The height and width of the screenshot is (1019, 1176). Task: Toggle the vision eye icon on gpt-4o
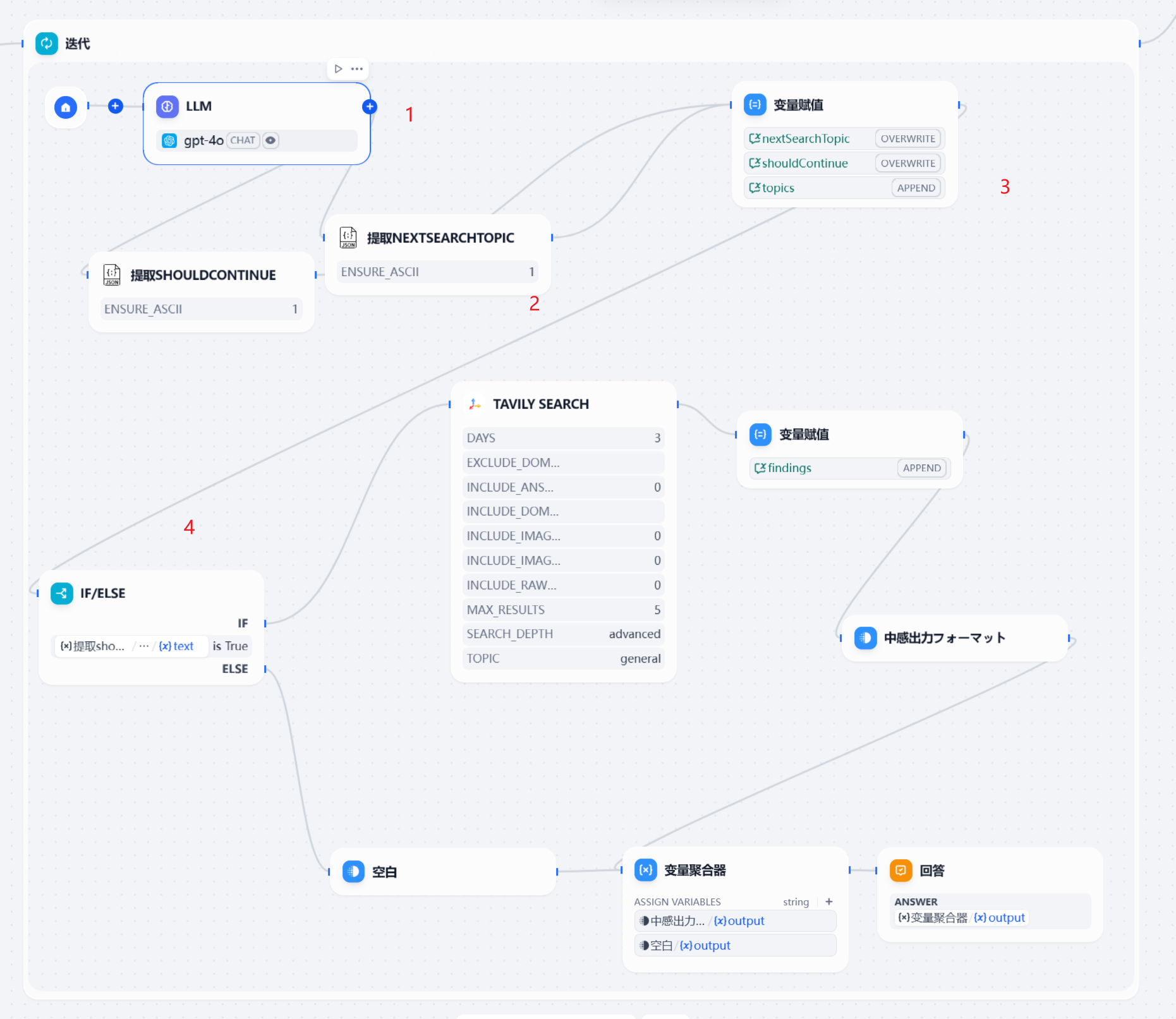click(x=270, y=140)
